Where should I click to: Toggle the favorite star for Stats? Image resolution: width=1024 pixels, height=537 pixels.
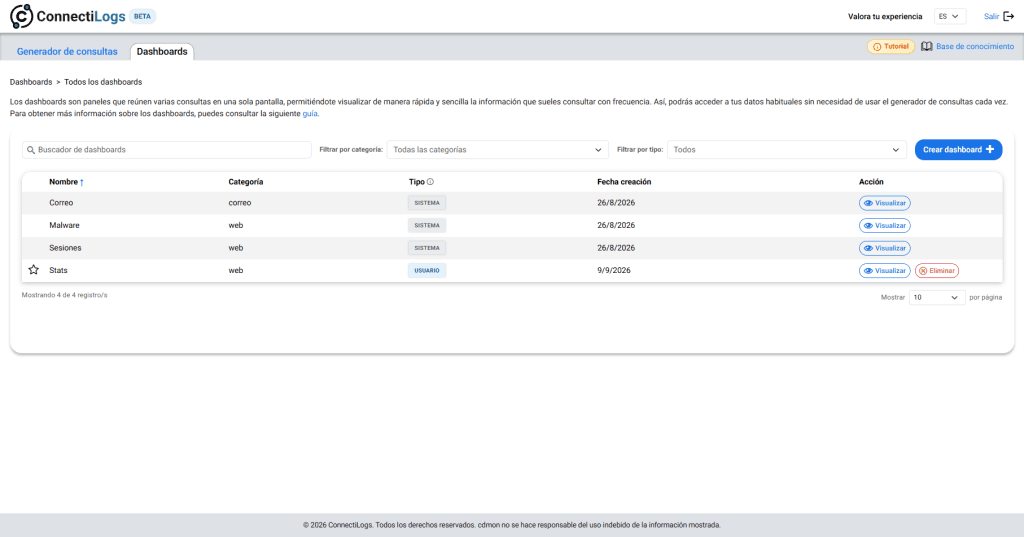(33, 270)
